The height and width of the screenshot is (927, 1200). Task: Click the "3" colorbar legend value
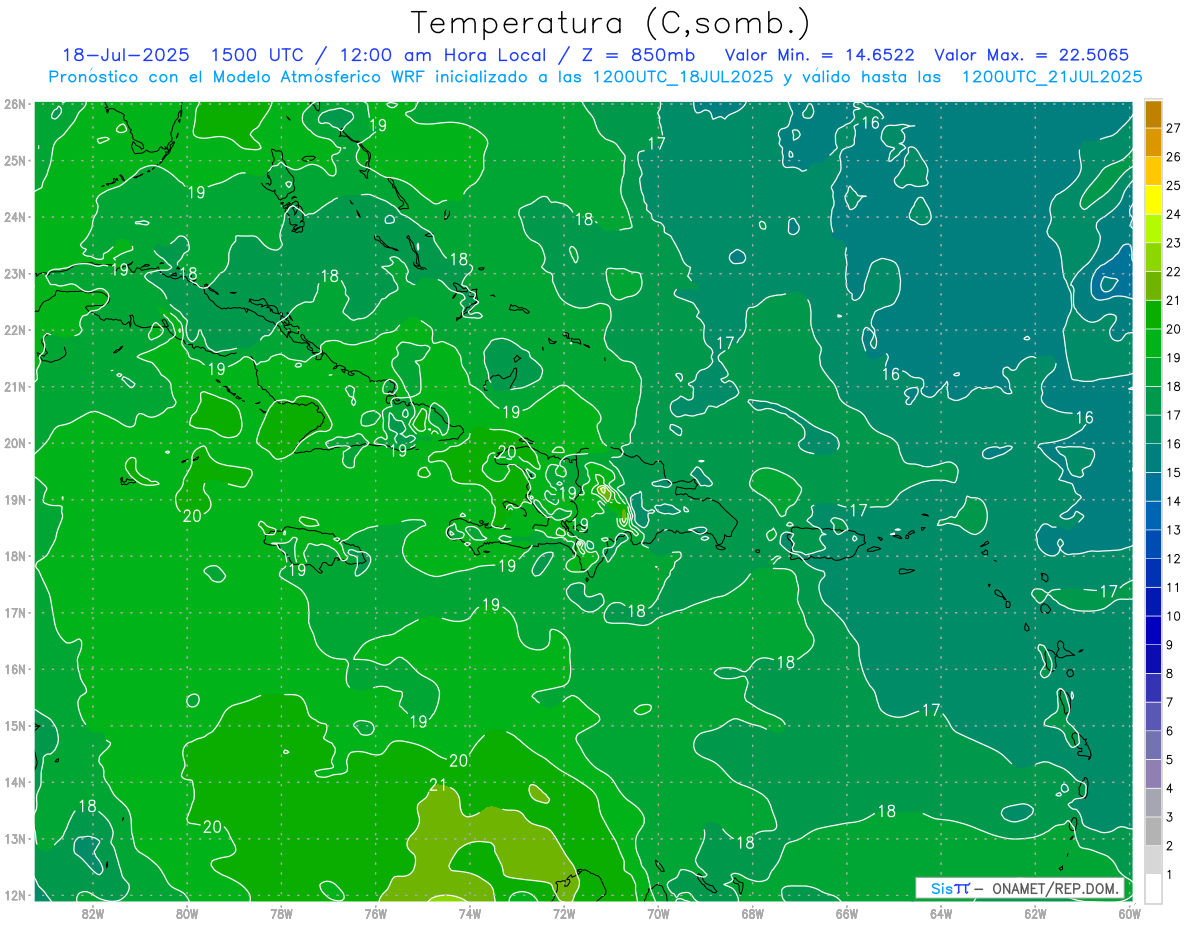point(1170,817)
